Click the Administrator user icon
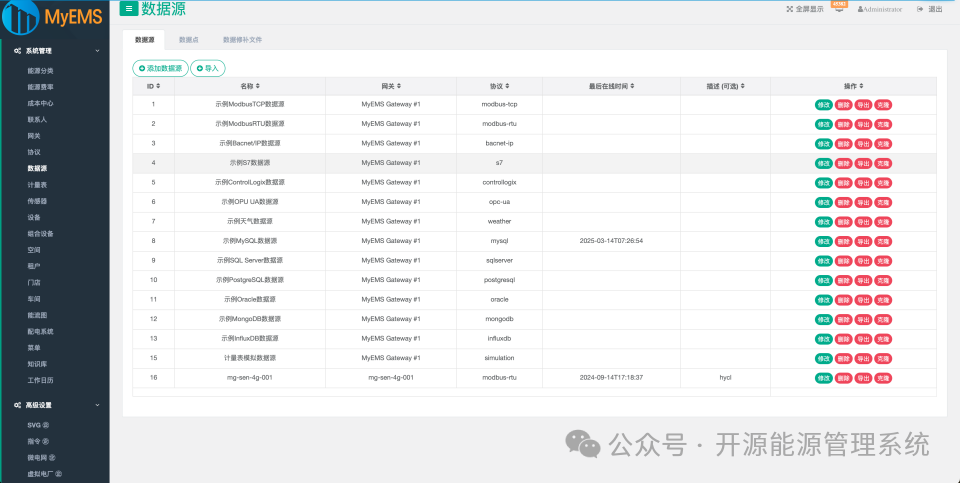The image size is (960, 483). pyautogui.click(x=860, y=10)
